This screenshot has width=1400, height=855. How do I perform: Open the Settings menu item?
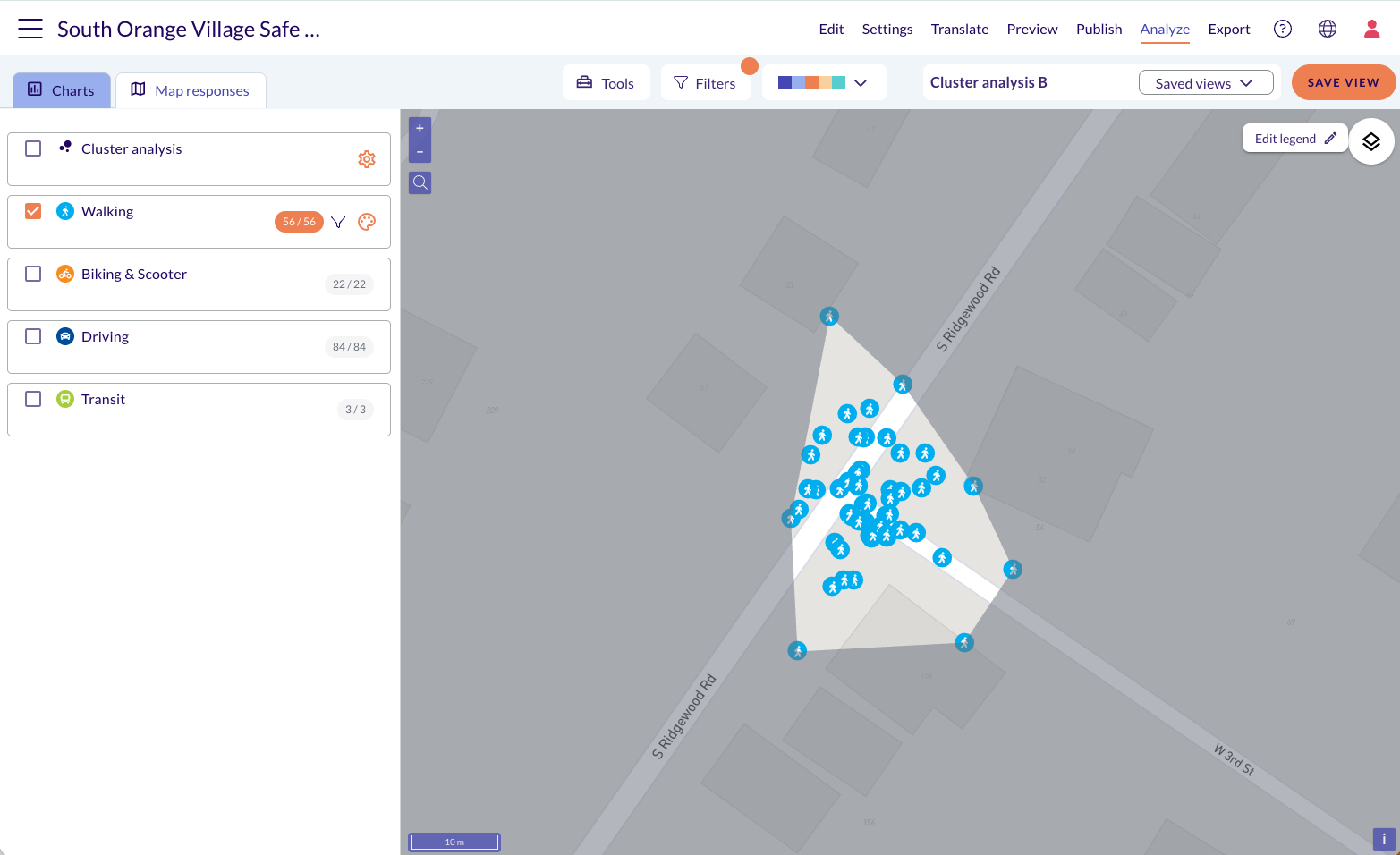click(887, 29)
